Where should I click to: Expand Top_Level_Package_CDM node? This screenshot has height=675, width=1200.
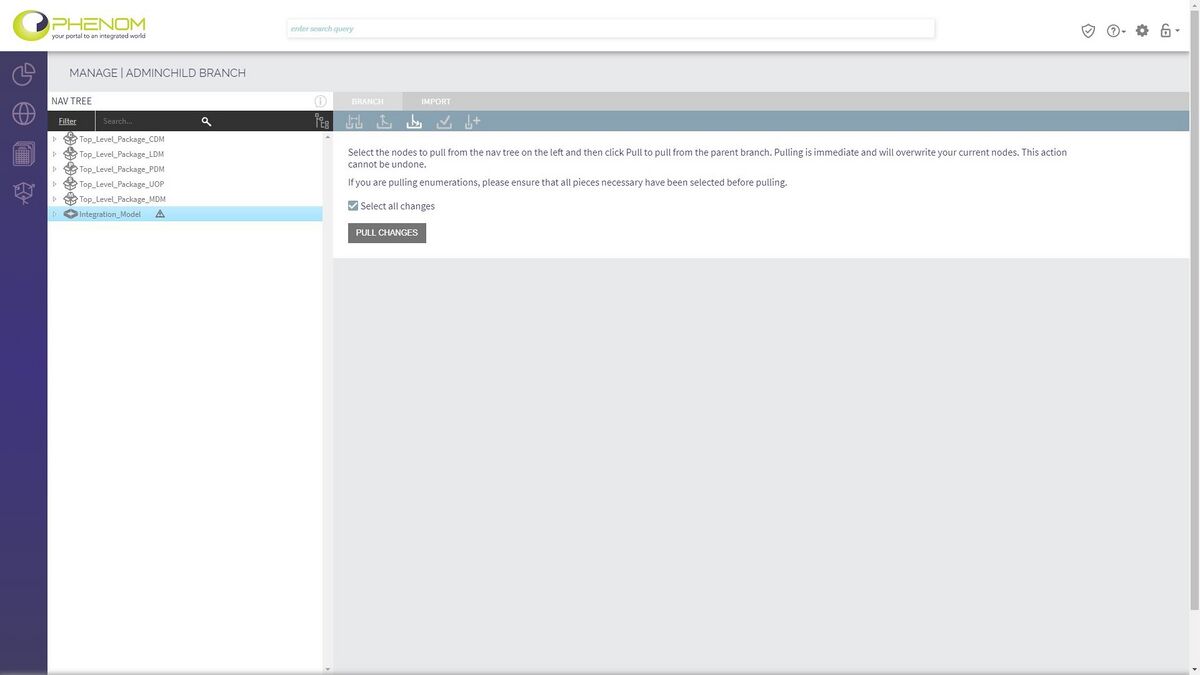pos(54,139)
